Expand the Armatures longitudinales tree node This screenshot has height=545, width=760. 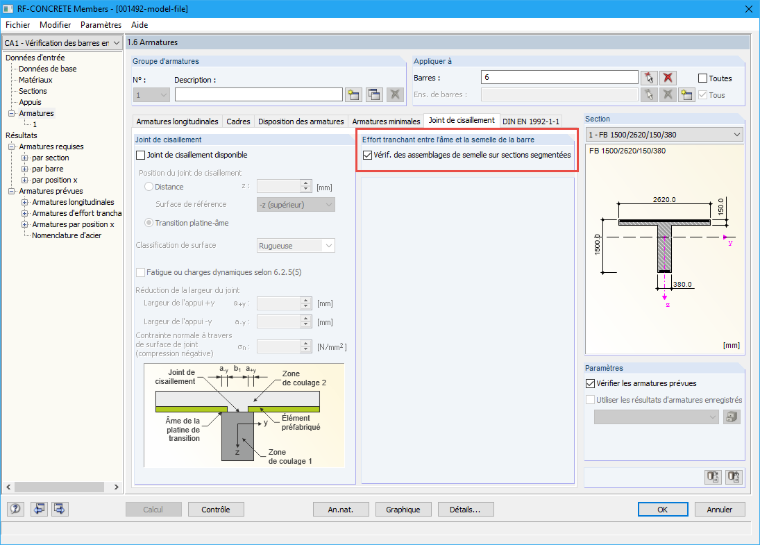(x=24, y=202)
